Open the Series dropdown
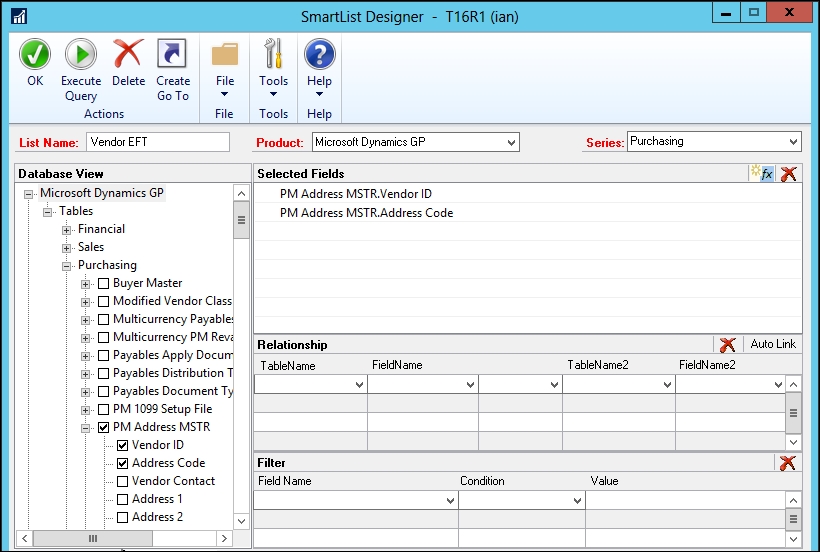The width and height of the screenshot is (820, 552). [793, 142]
